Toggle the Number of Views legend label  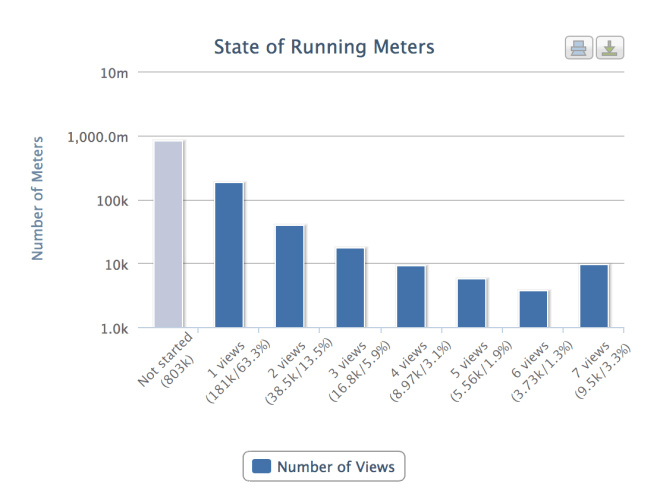point(335,466)
